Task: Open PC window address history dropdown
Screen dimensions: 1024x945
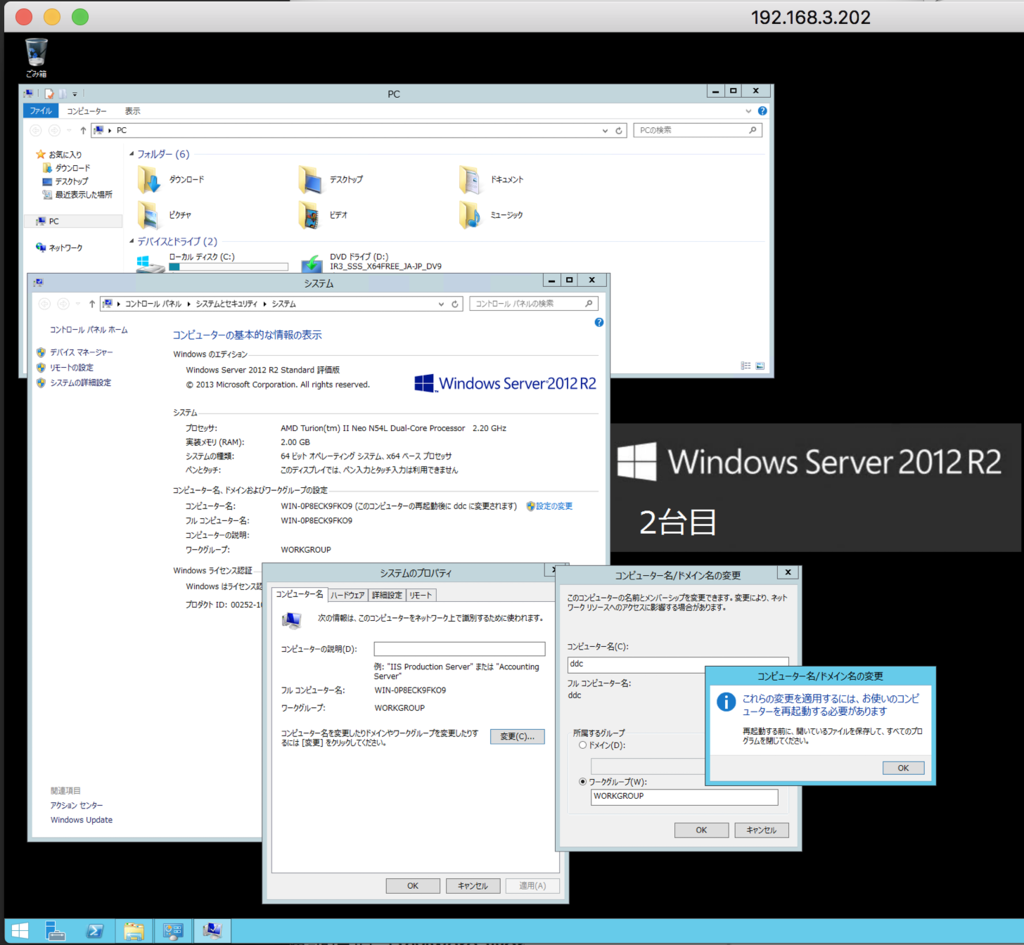Action: click(605, 131)
